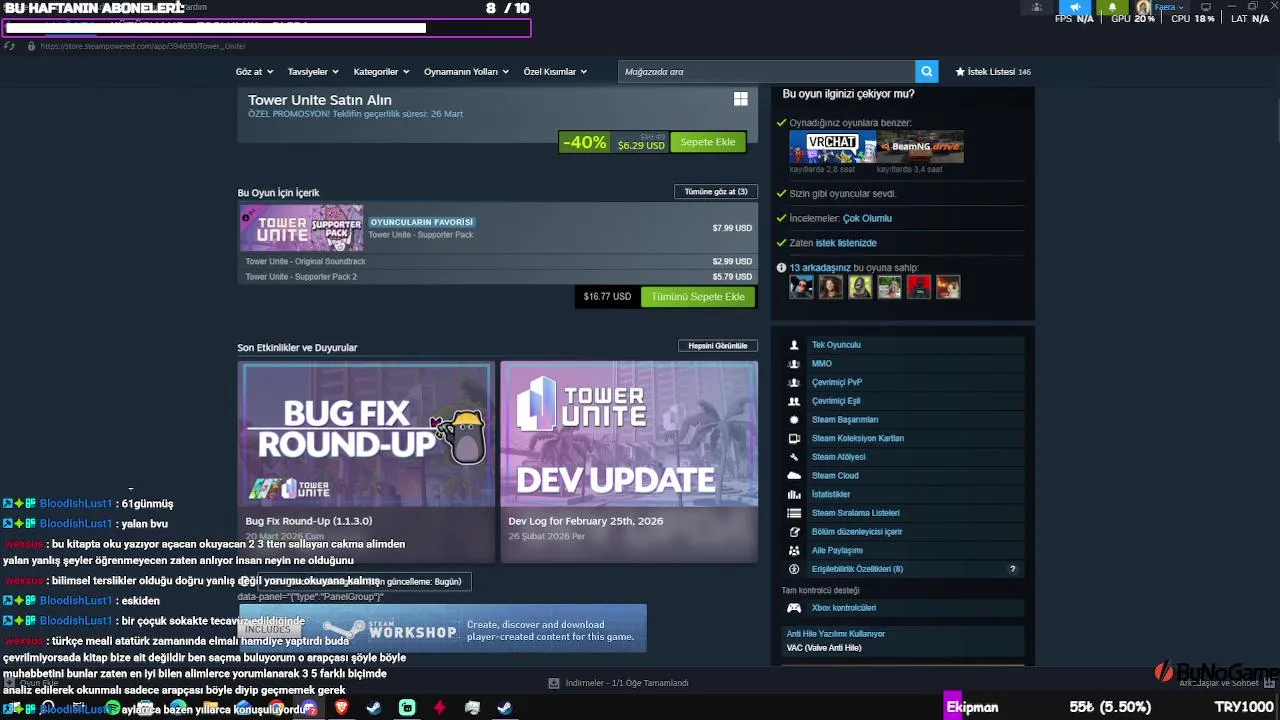The image size is (1280, 720).
Task: Open the red lightning app in taskbar
Action: click(x=439, y=708)
